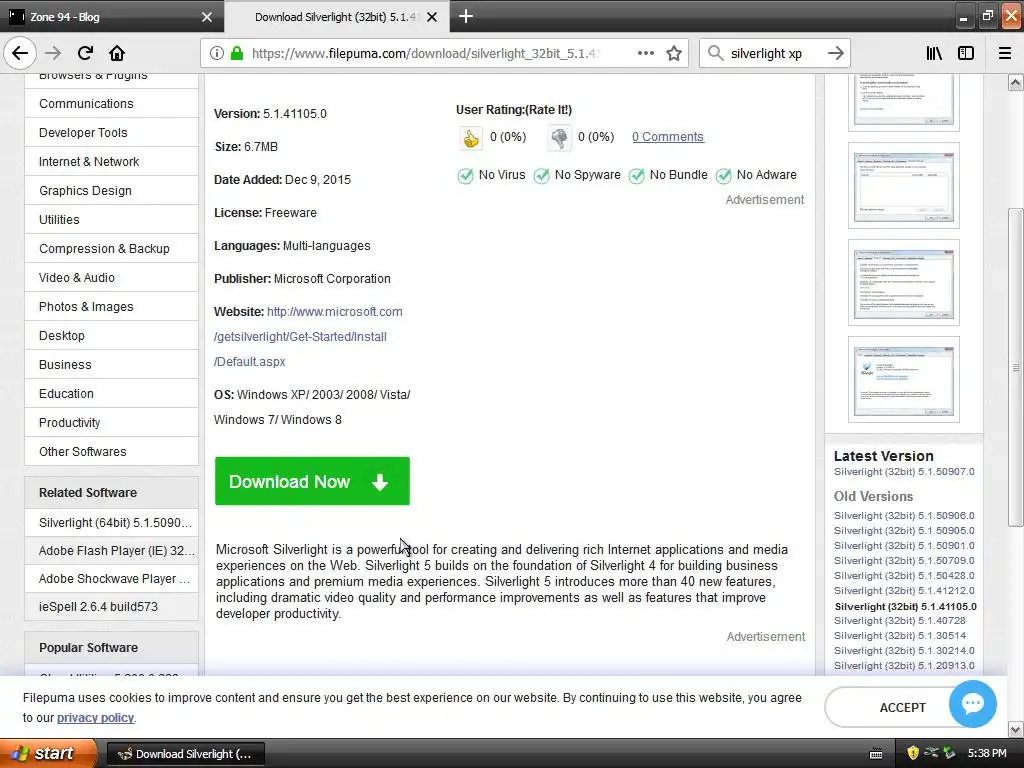Toggle the sidebar view icon

pos(966,53)
